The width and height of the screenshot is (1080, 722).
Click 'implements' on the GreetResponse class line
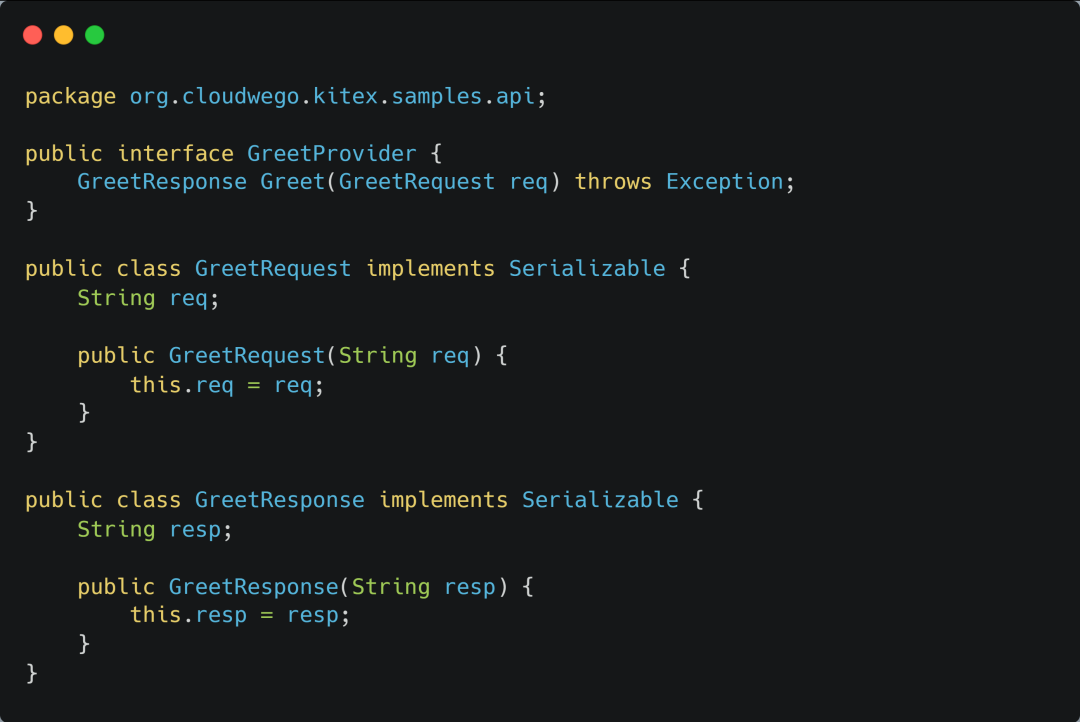click(x=443, y=500)
